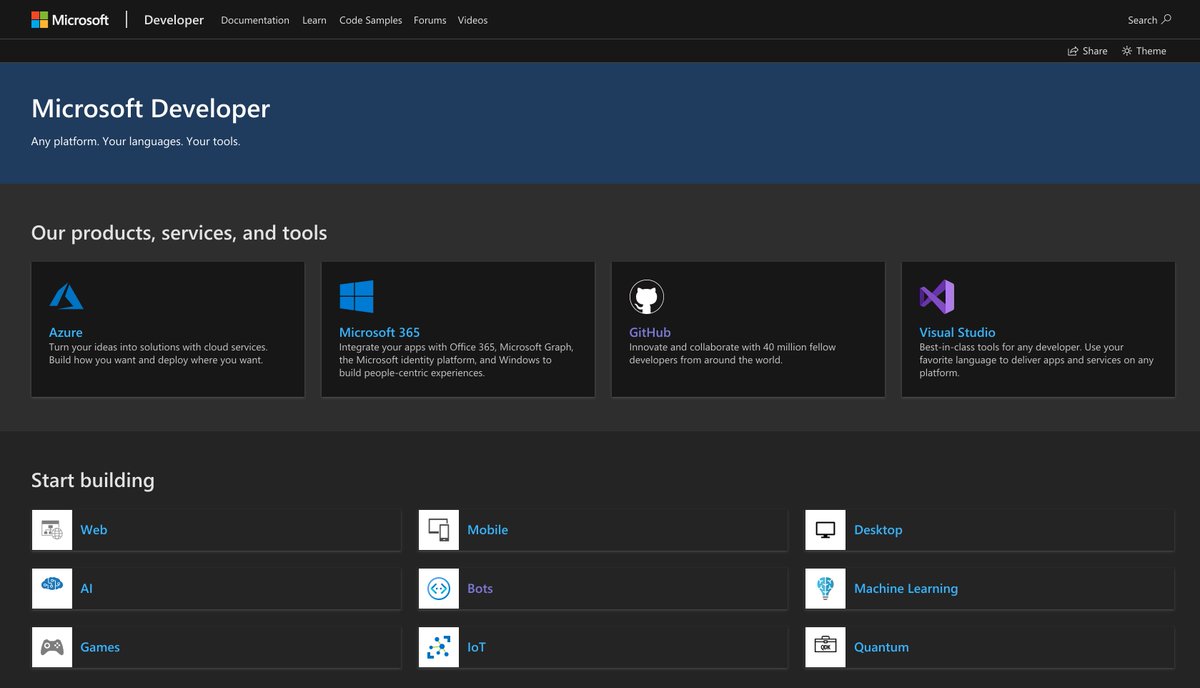Go to the Forums section
The width and height of the screenshot is (1200, 688).
coord(429,20)
